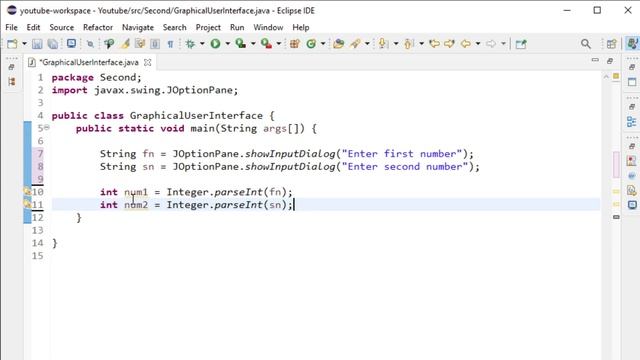Click the Run External Tools icon
The image size is (640, 360).
pos(267,44)
